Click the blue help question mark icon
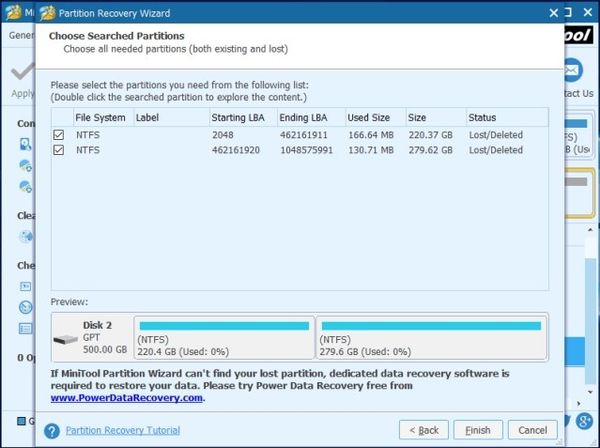Viewport: 600px width, 448px height. pos(51,431)
